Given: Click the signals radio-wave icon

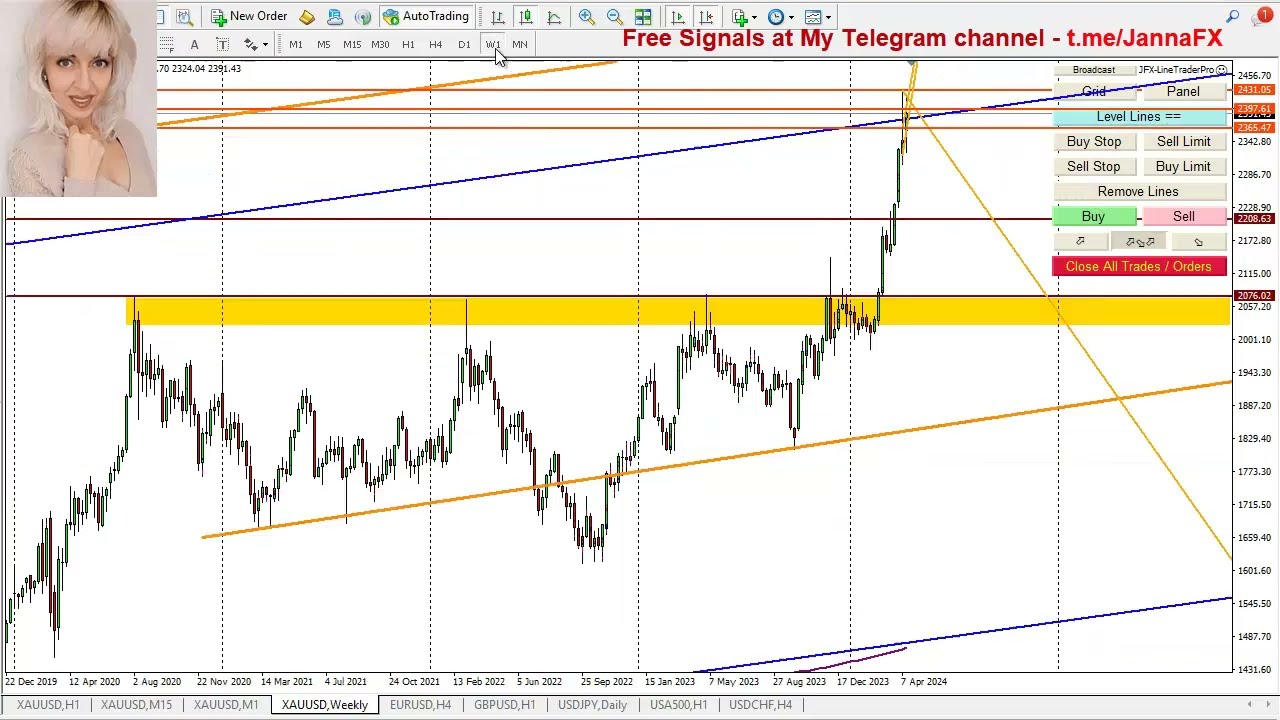Looking at the screenshot, I should (363, 16).
